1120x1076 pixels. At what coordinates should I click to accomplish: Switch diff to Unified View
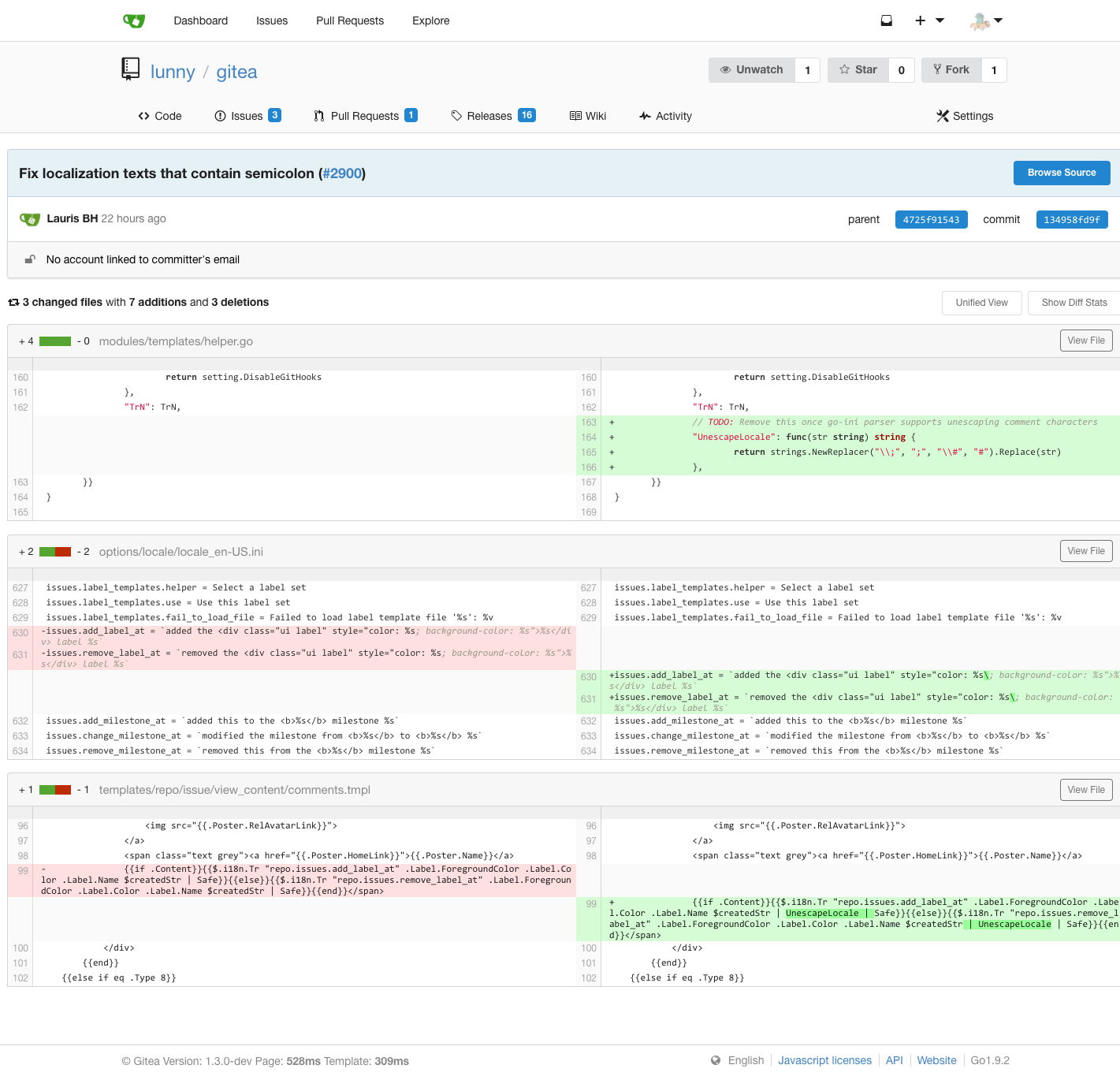click(x=981, y=303)
